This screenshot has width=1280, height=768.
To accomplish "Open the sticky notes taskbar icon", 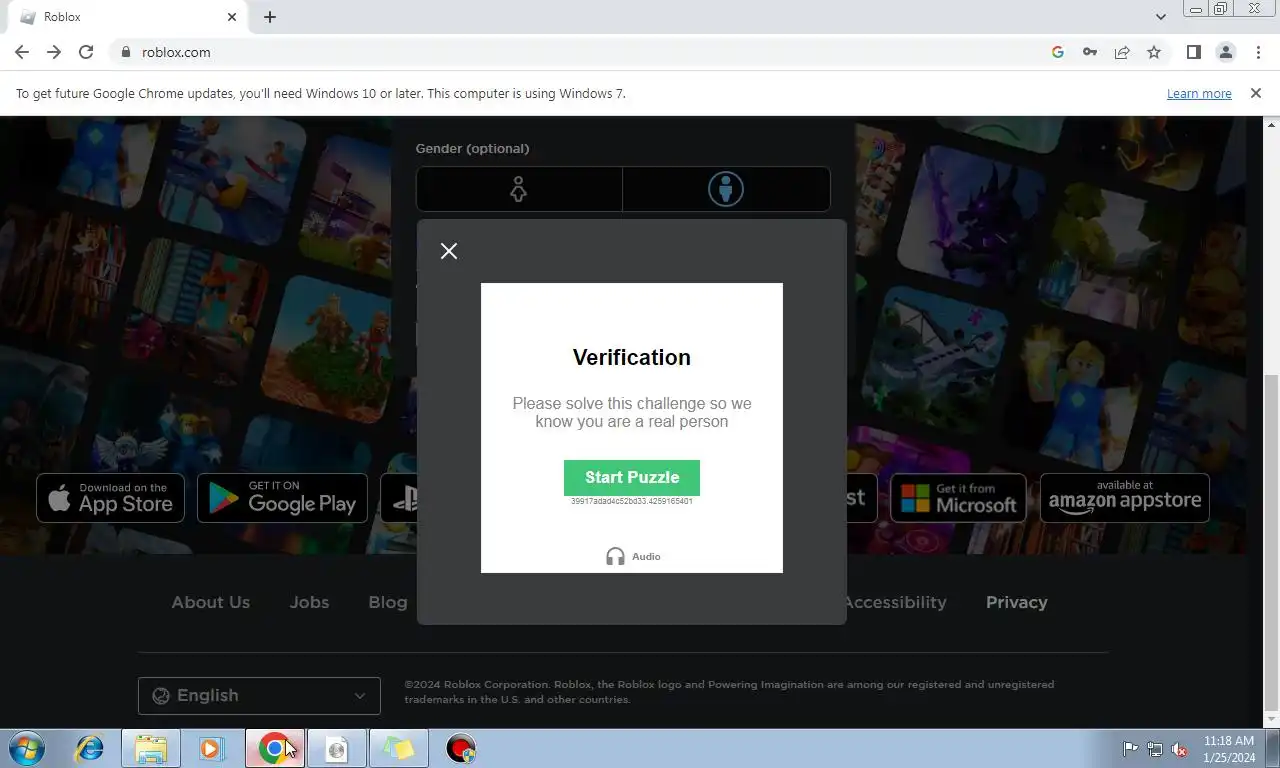I will coord(398,748).
